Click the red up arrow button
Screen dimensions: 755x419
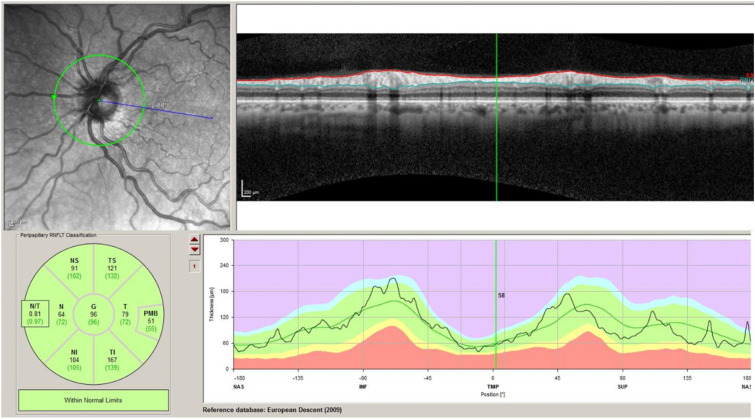click(193, 241)
